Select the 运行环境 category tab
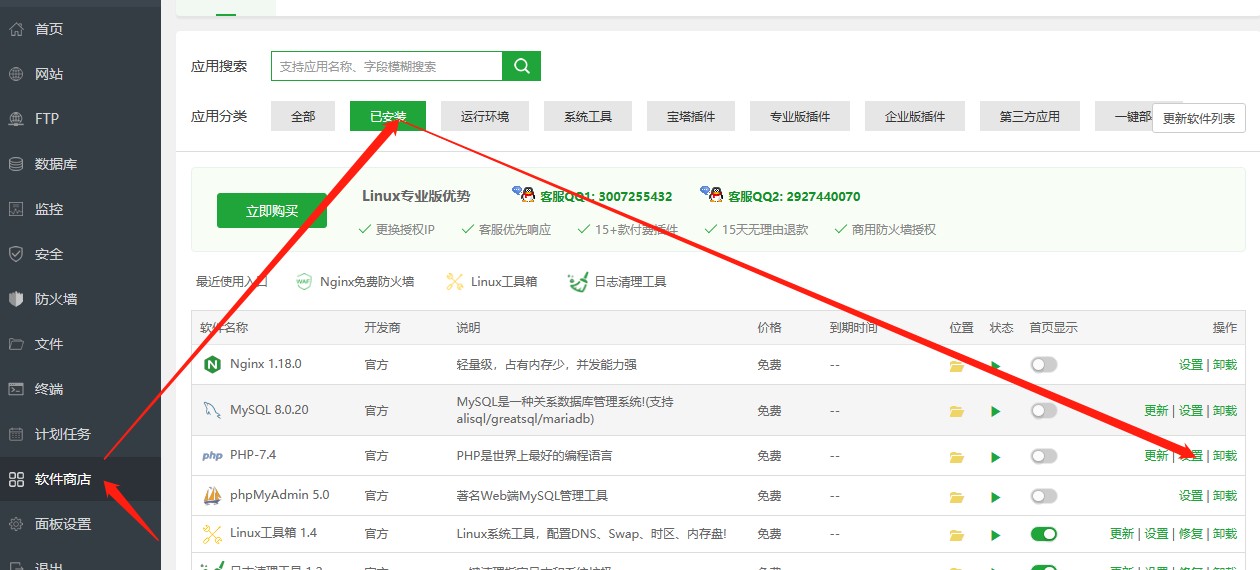The height and width of the screenshot is (570, 1260). pos(485,116)
